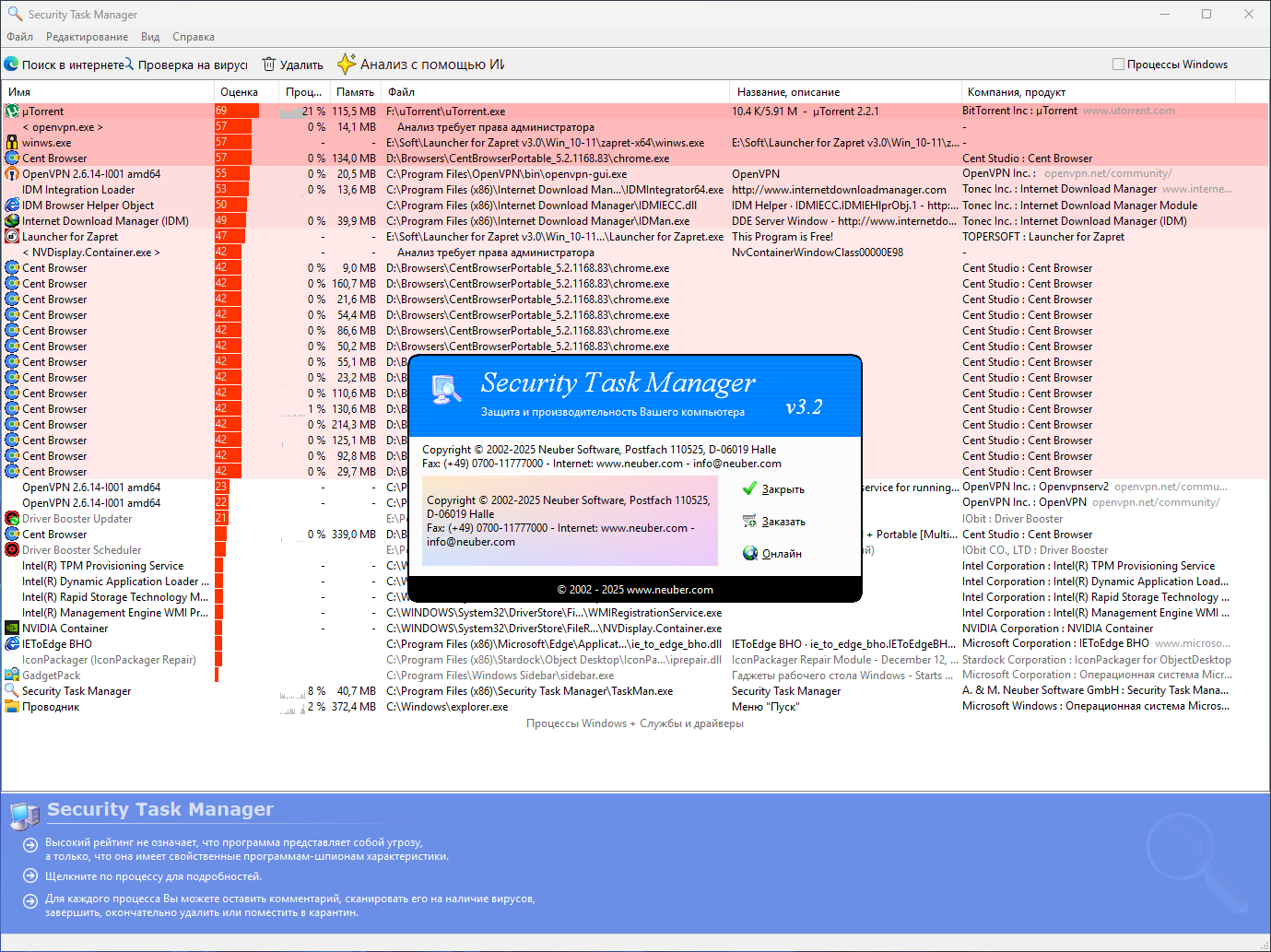The image size is (1271, 952).
Task: Click the 372,4 MB memory value for Проводник
Action: click(x=354, y=707)
